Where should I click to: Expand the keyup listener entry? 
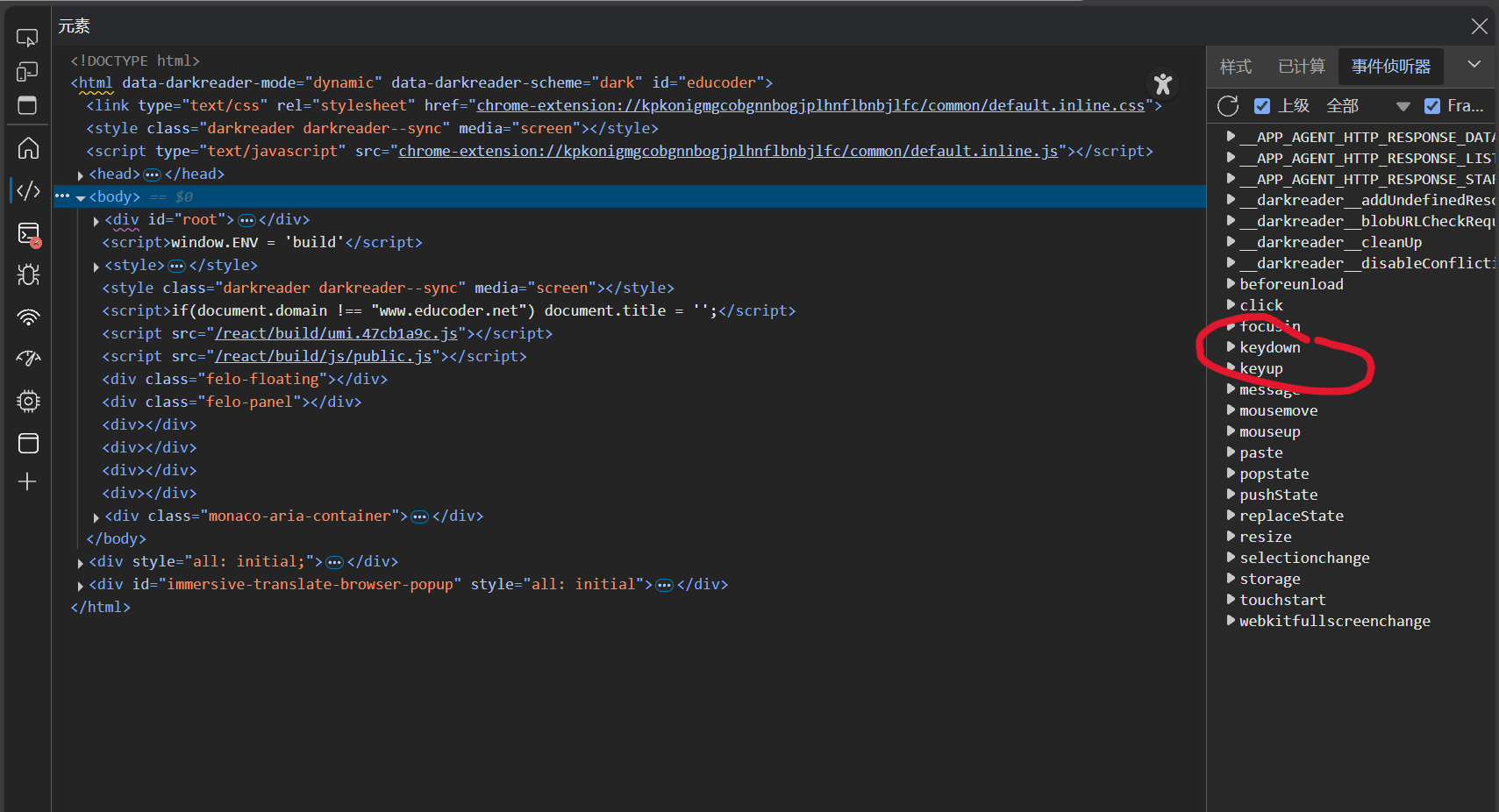pos(1231,368)
